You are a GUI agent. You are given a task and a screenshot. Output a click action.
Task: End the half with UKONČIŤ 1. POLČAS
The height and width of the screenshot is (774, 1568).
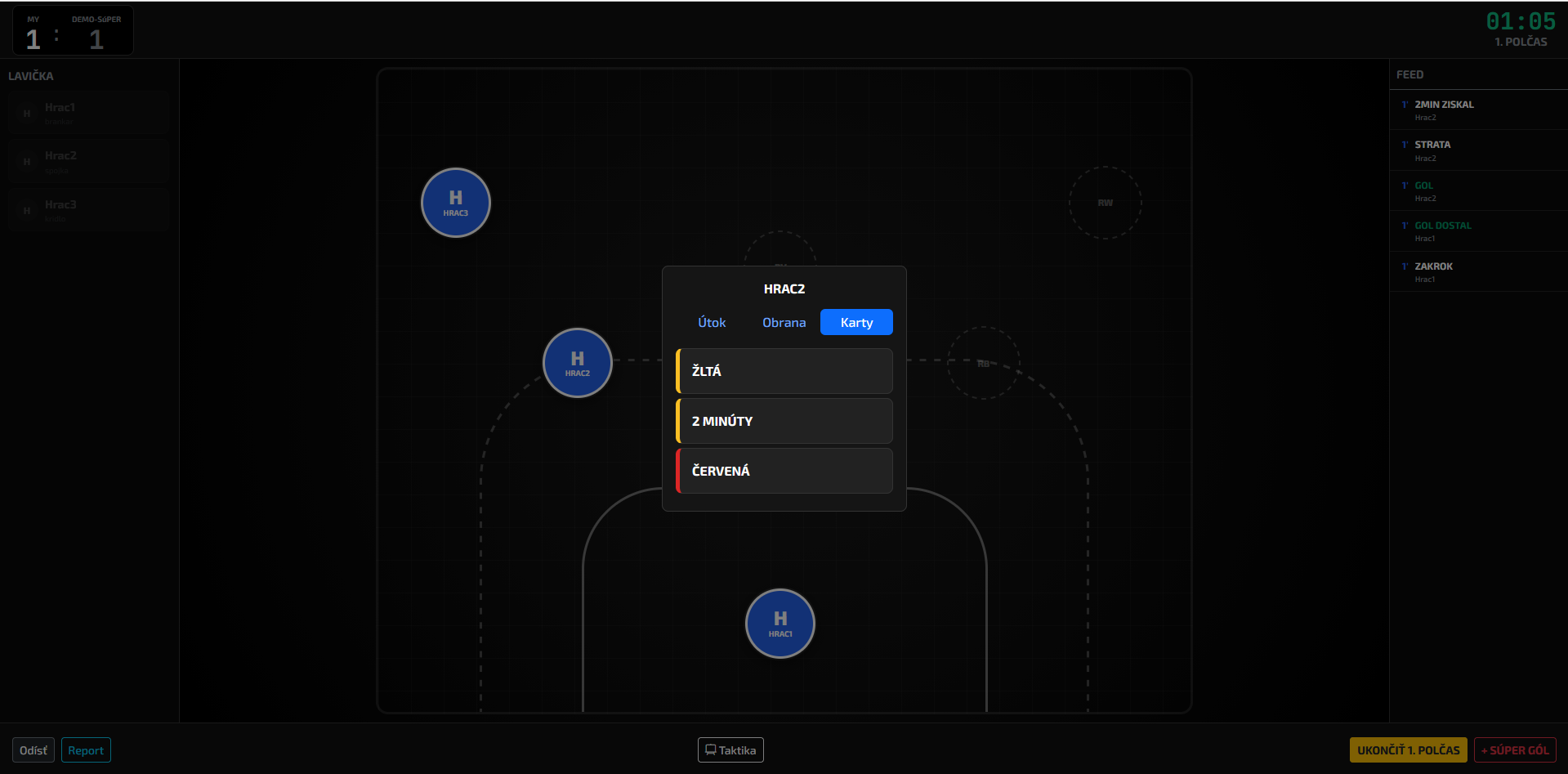1408,750
